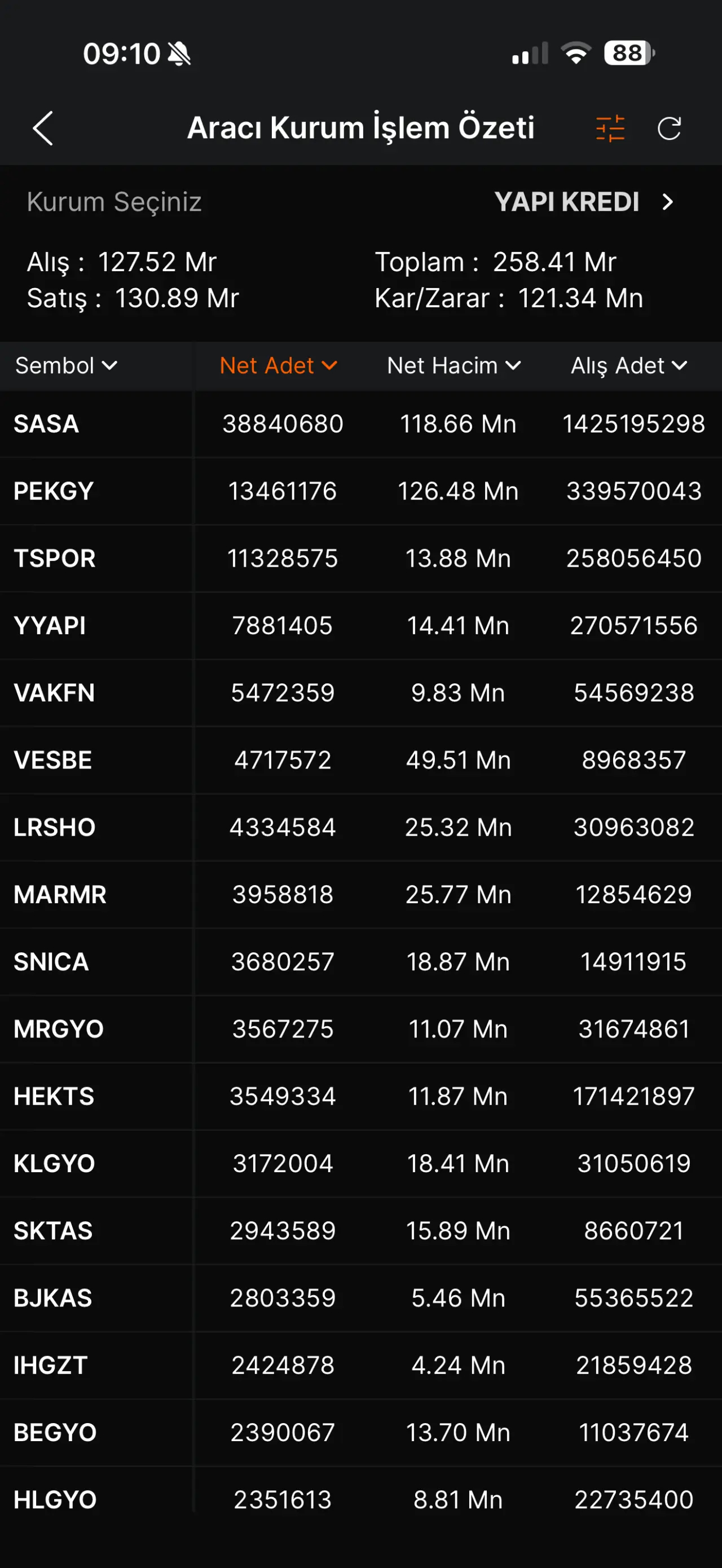Tap the battery indicator showing 88
The width and height of the screenshot is (722, 1568).
tap(629, 54)
